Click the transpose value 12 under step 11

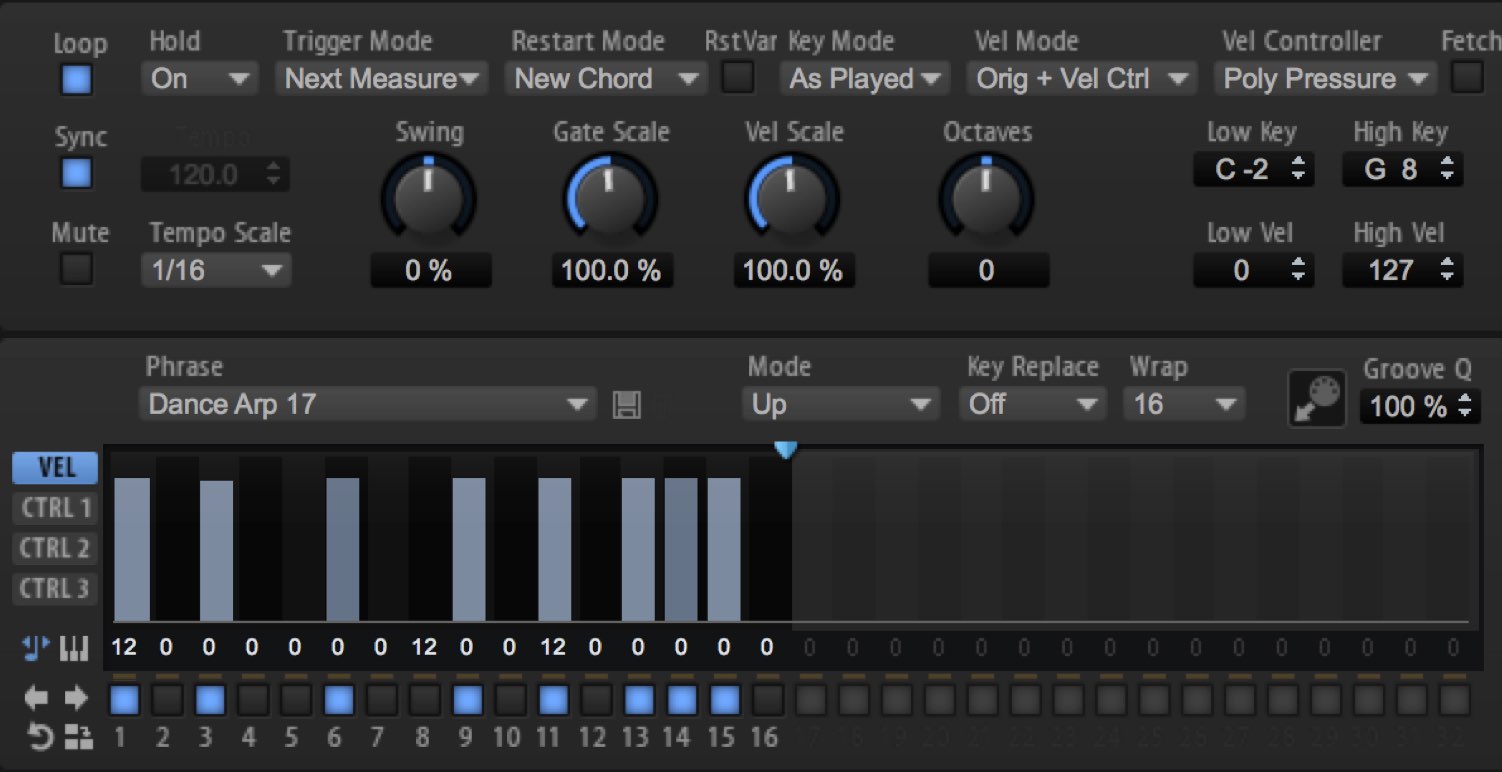pyautogui.click(x=553, y=648)
